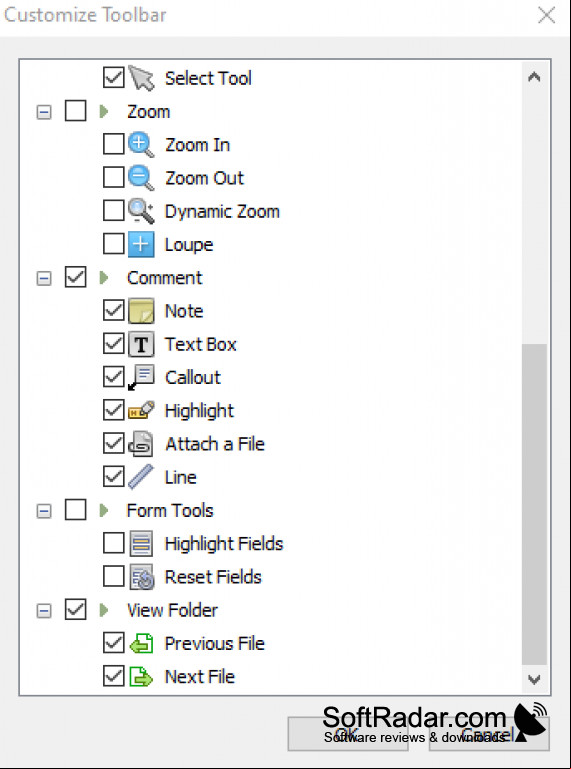Click the Text Box T icon
The height and width of the screenshot is (769, 571).
[141, 344]
